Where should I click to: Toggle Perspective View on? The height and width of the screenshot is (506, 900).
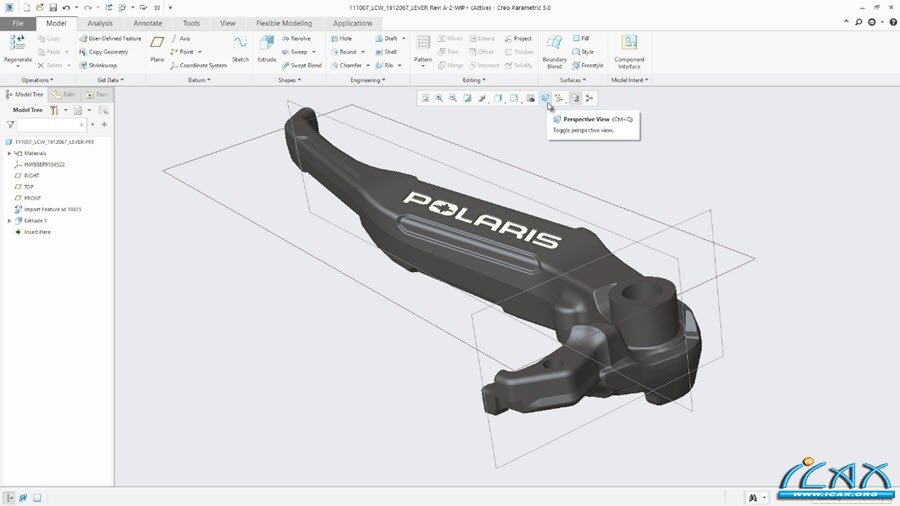coord(545,99)
